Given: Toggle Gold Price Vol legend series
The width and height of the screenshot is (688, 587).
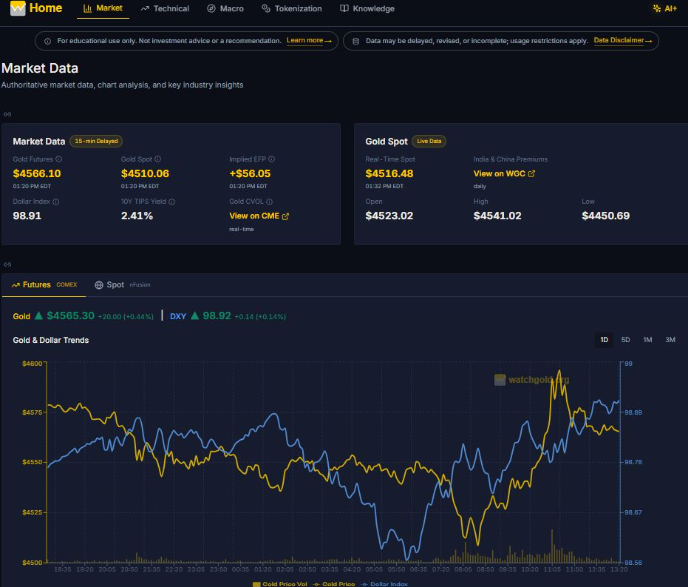Looking at the screenshot, I should click(280, 583).
